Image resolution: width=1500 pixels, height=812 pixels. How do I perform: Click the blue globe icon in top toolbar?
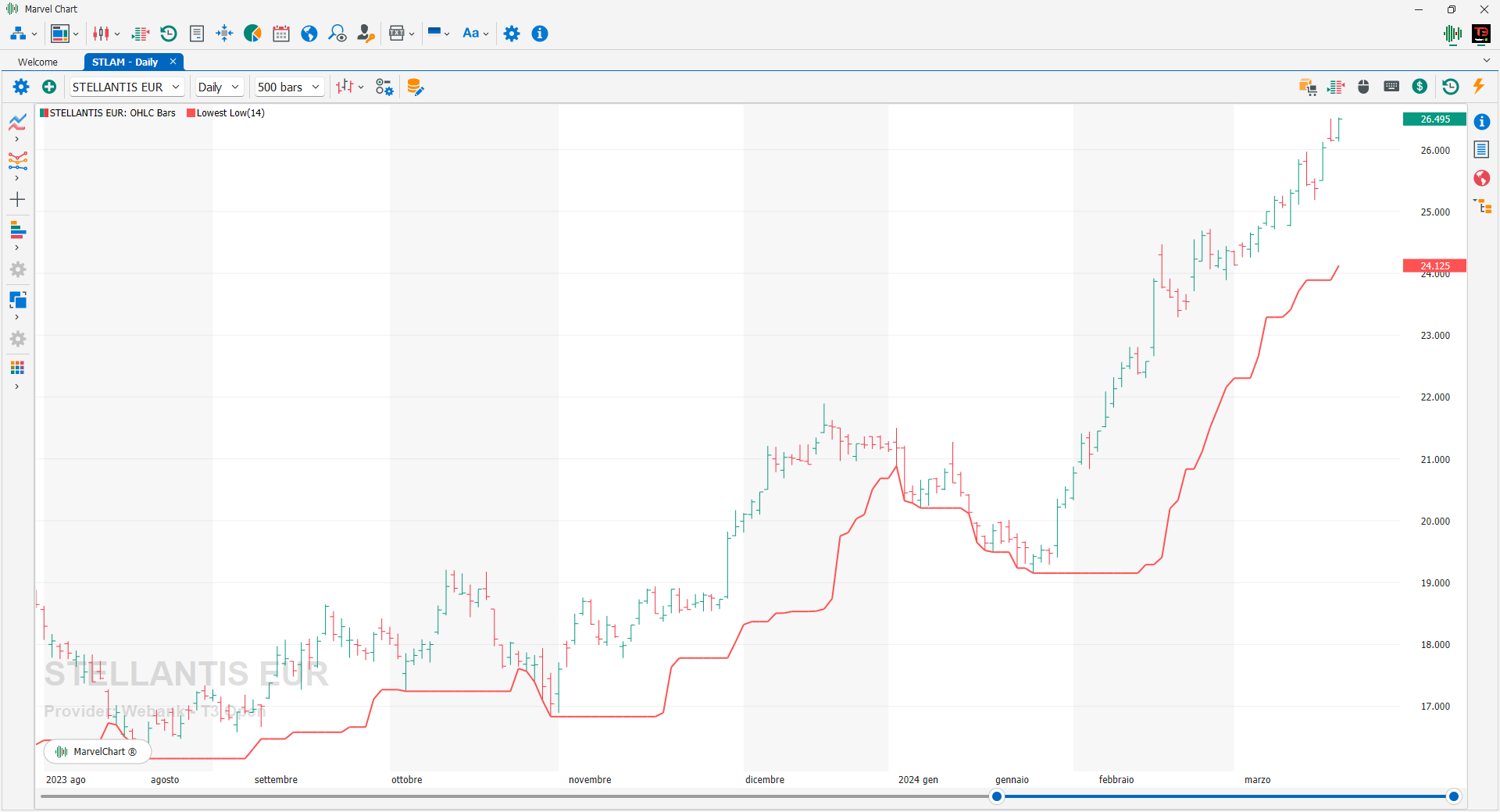[309, 34]
